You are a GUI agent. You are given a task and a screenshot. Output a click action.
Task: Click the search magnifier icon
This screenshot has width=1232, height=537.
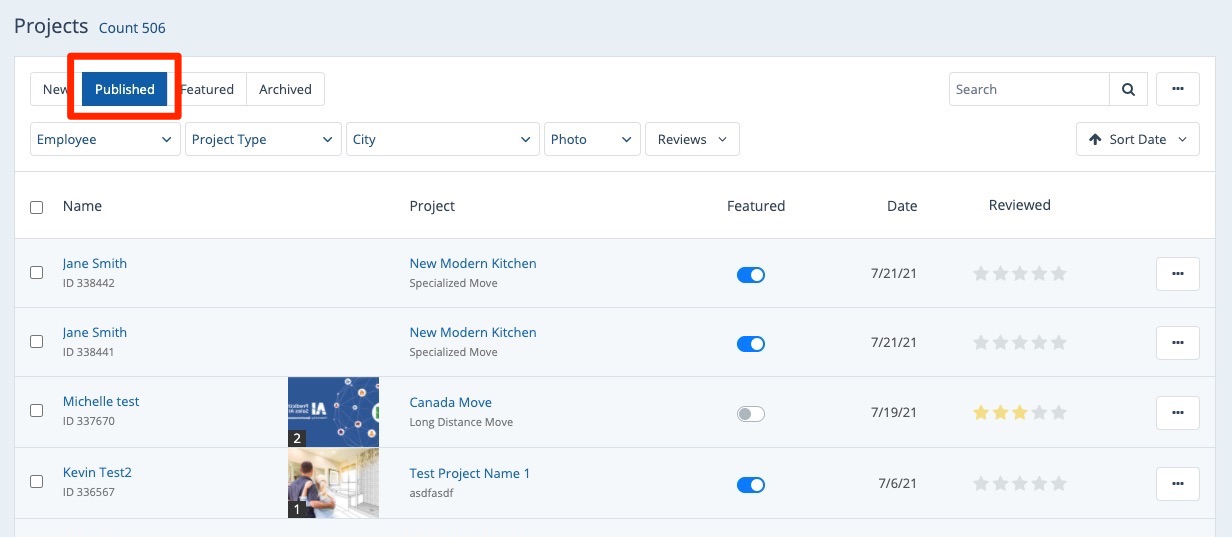[1127, 89]
